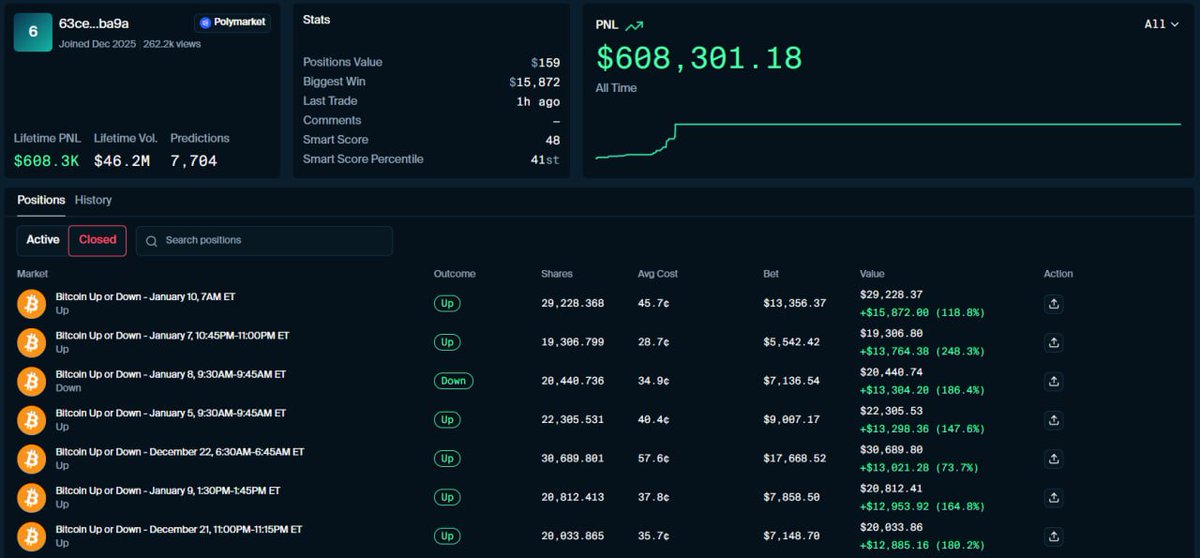Click the share icon for January 10, 7AM market
The image size is (1200, 558).
click(x=1053, y=304)
